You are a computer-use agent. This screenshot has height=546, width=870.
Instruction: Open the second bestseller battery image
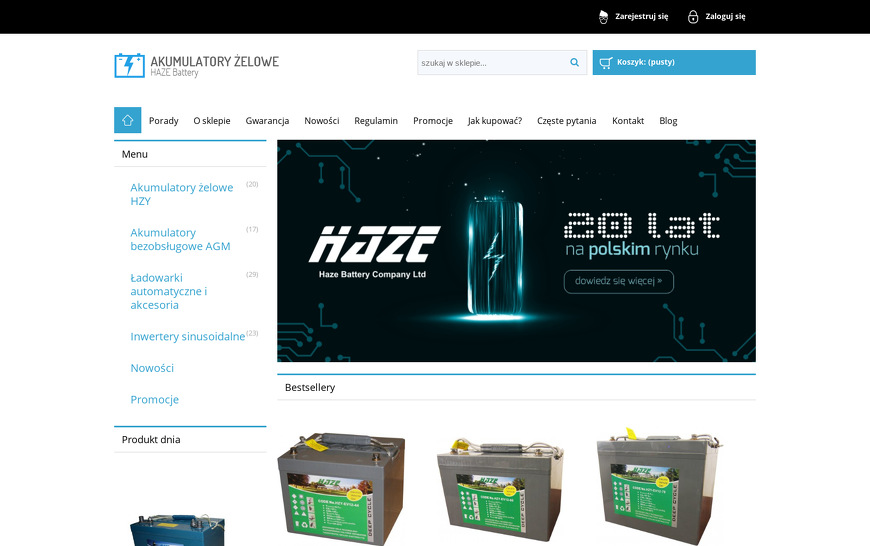click(500, 488)
